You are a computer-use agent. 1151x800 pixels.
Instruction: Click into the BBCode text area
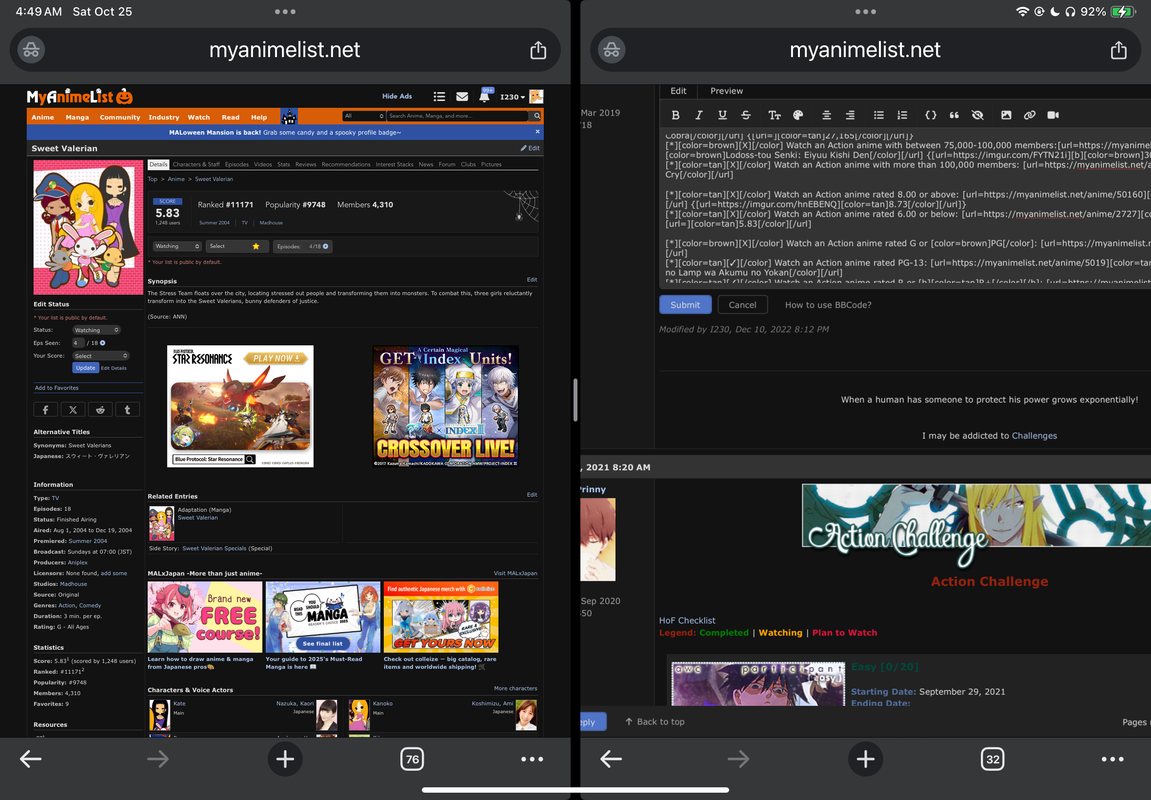pos(905,208)
